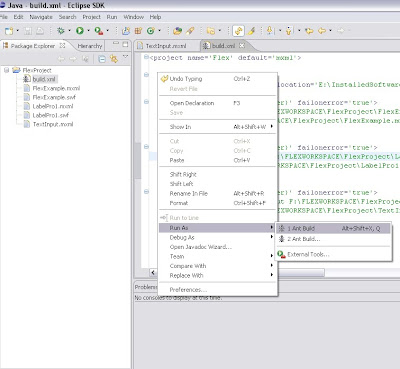Open the Package Explorer view menu triangle
Screen dimensions: 400x369
[x=125, y=57]
